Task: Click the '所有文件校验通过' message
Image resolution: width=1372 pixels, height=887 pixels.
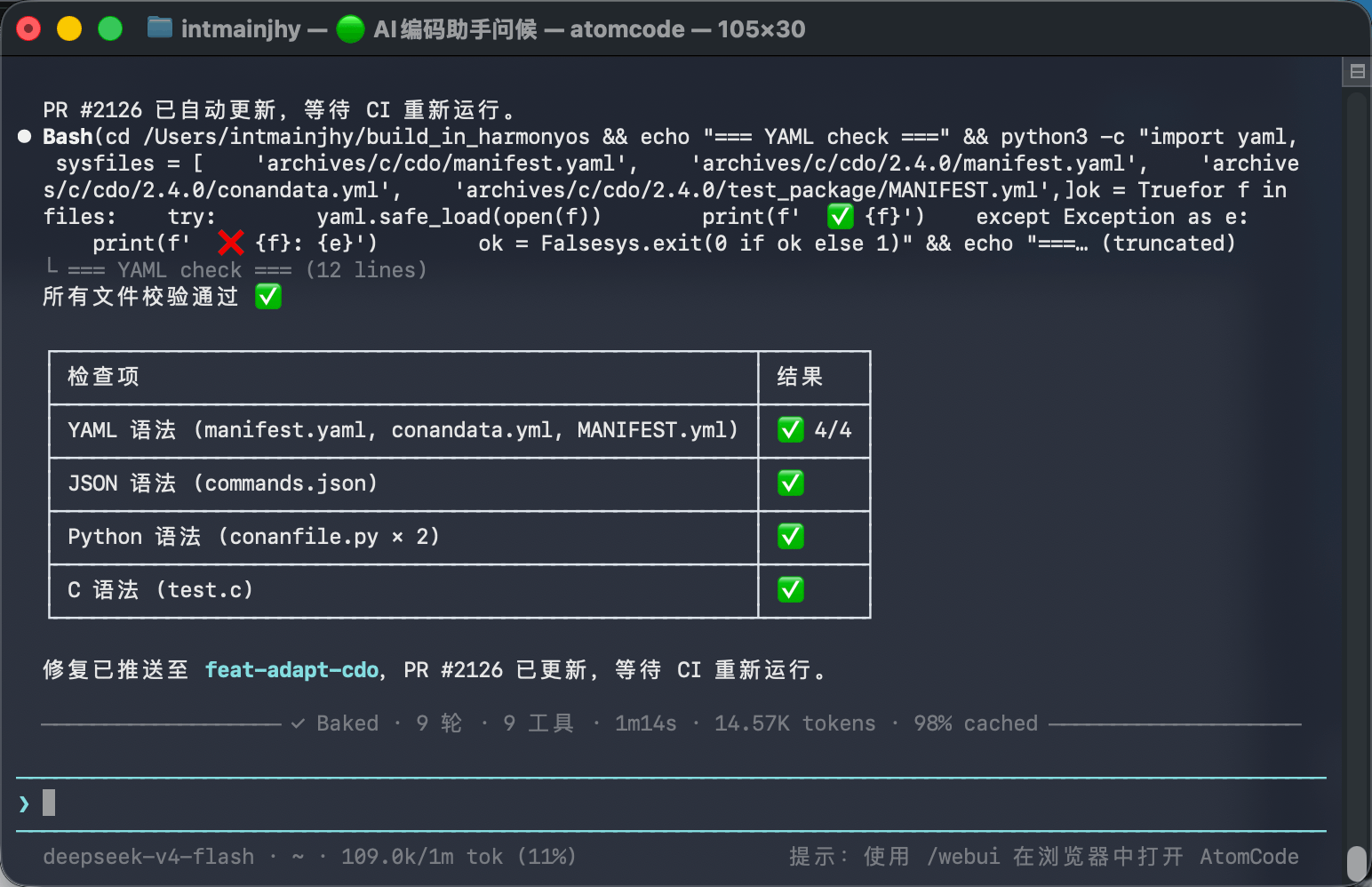Action: (140, 297)
